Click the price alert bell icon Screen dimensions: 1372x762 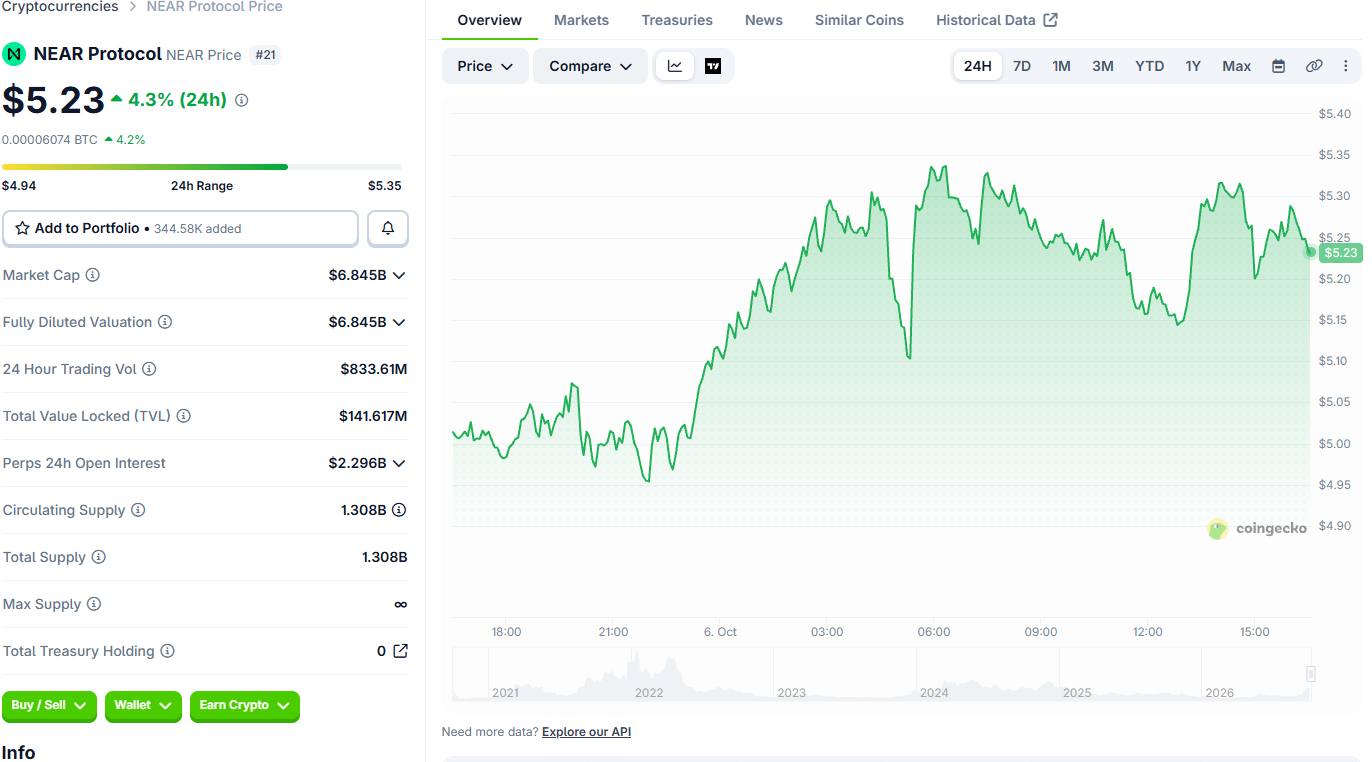pyautogui.click(x=388, y=228)
